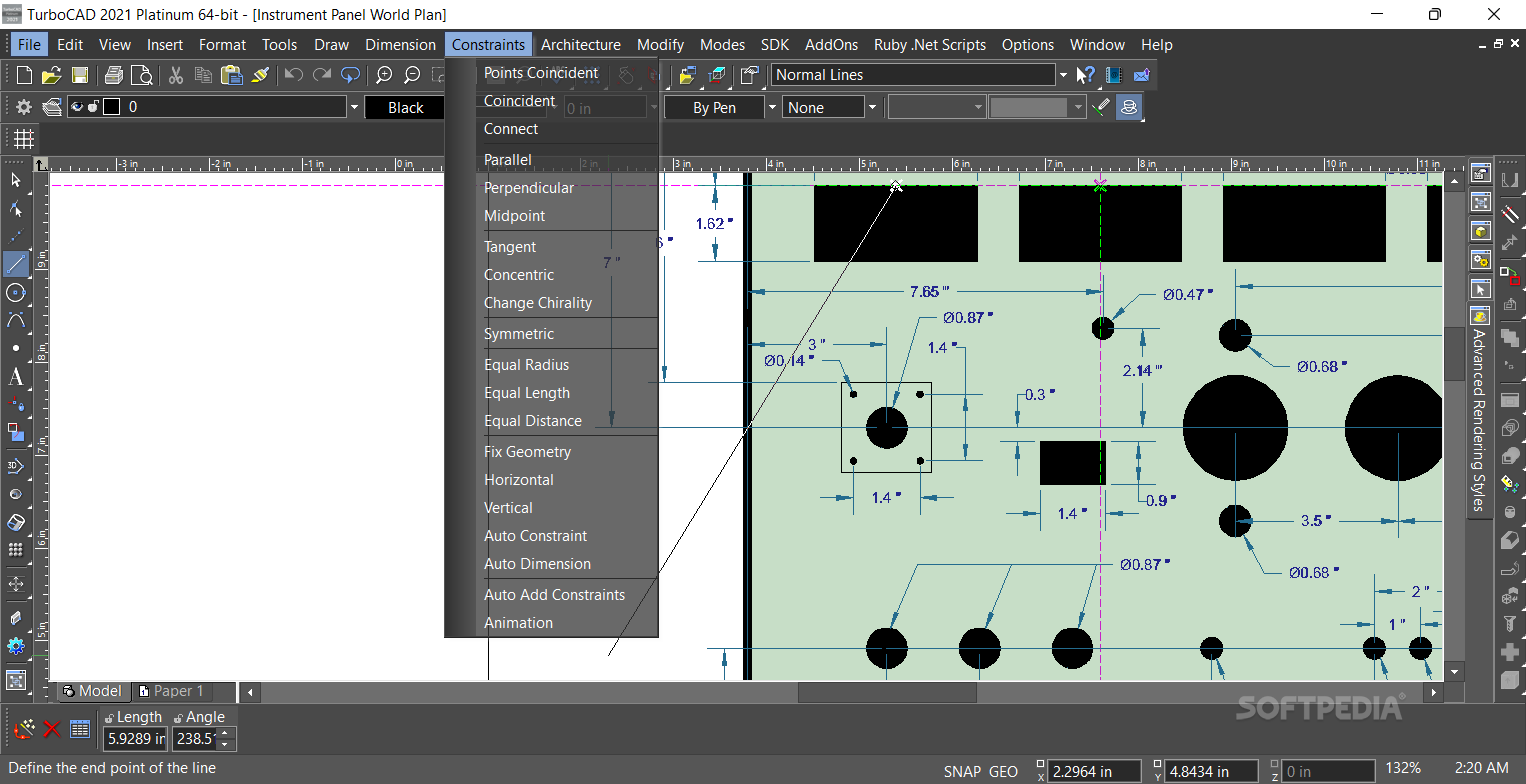This screenshot has width=1526, height=784.
Task: Open a file using the folder icon
Action: click(x=52, y=75)
